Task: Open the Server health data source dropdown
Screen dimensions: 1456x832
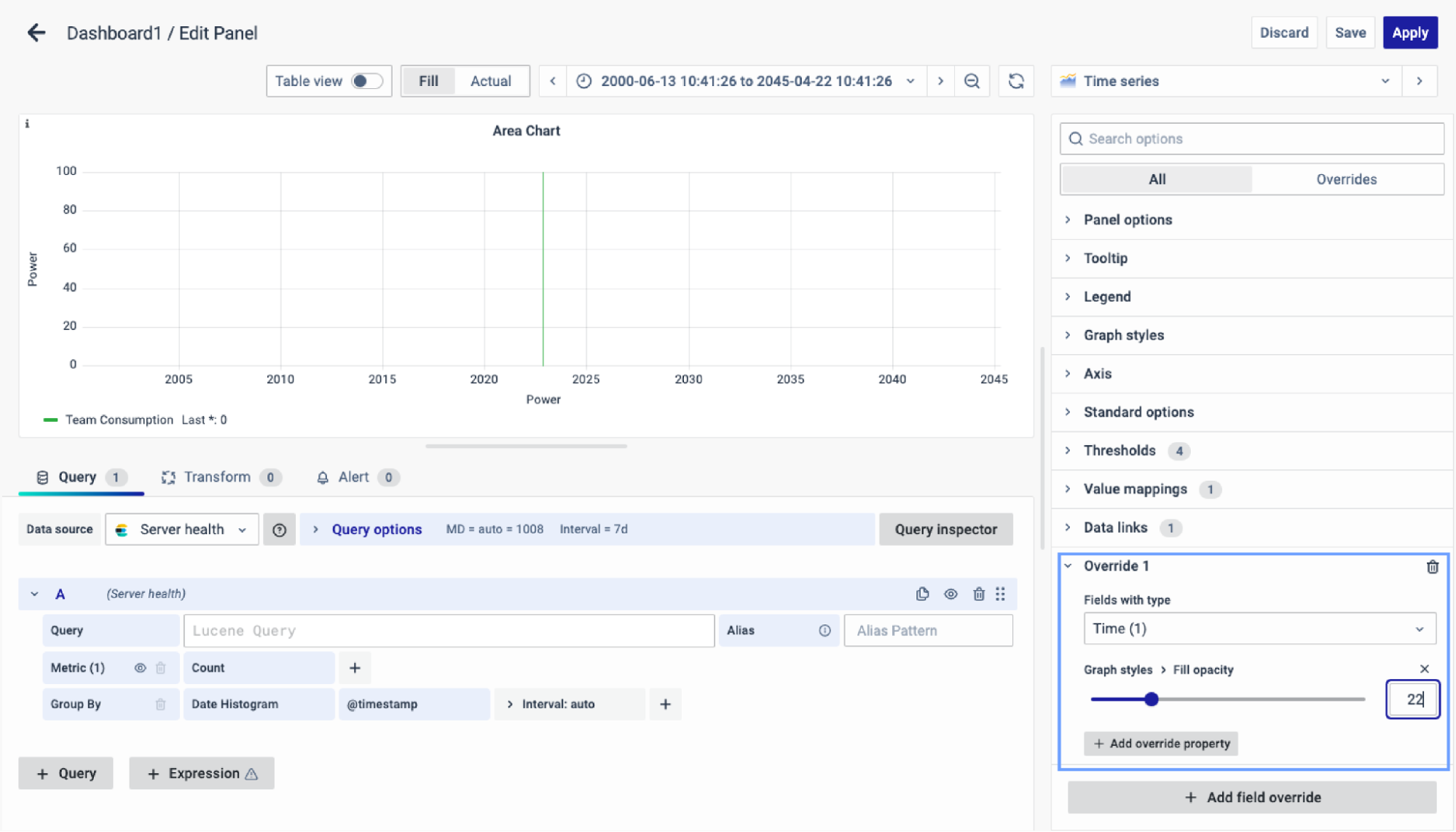Action: [182, 530]
